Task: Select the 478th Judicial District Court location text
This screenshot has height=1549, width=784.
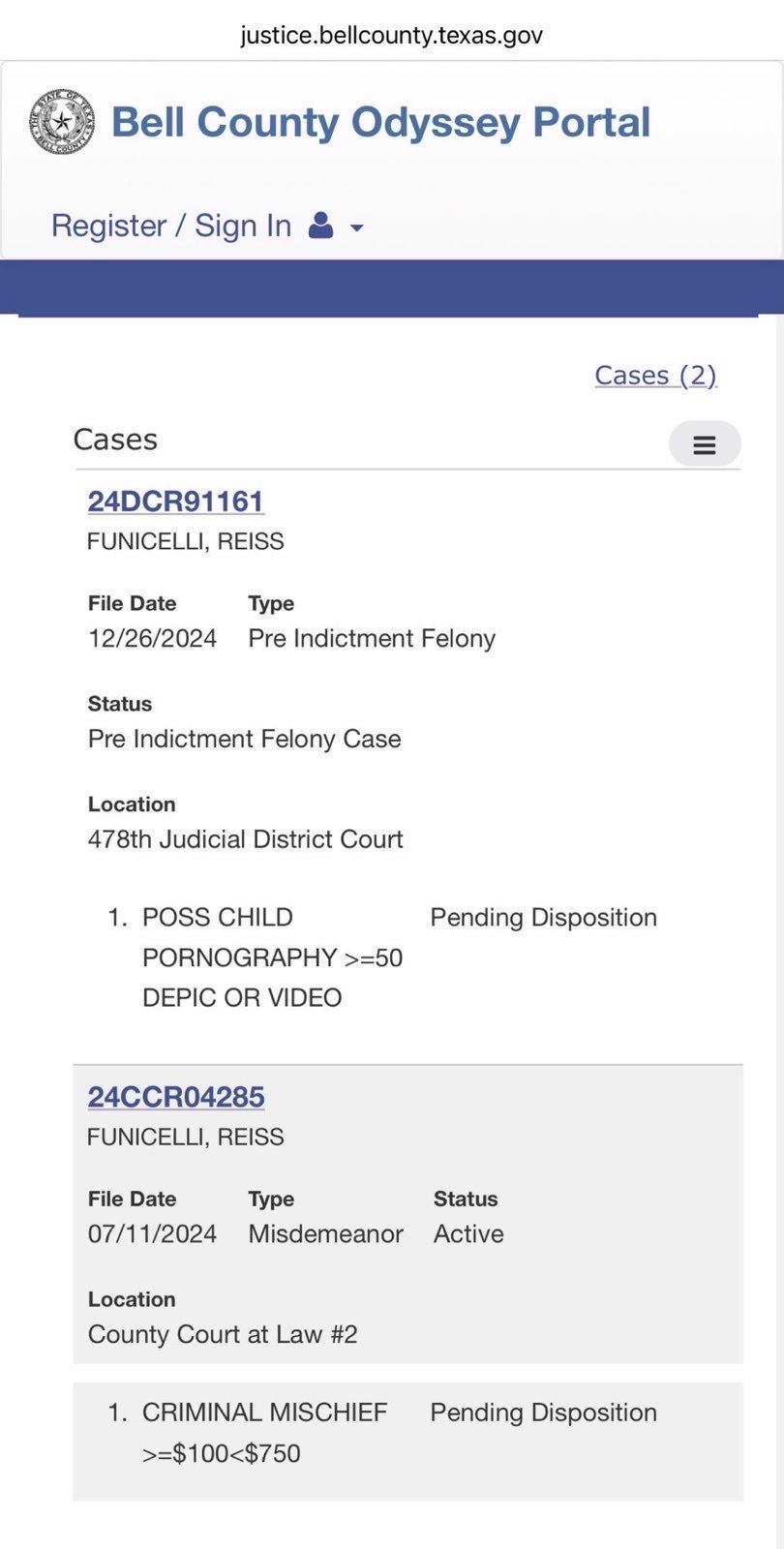Action: click(246, 839)
